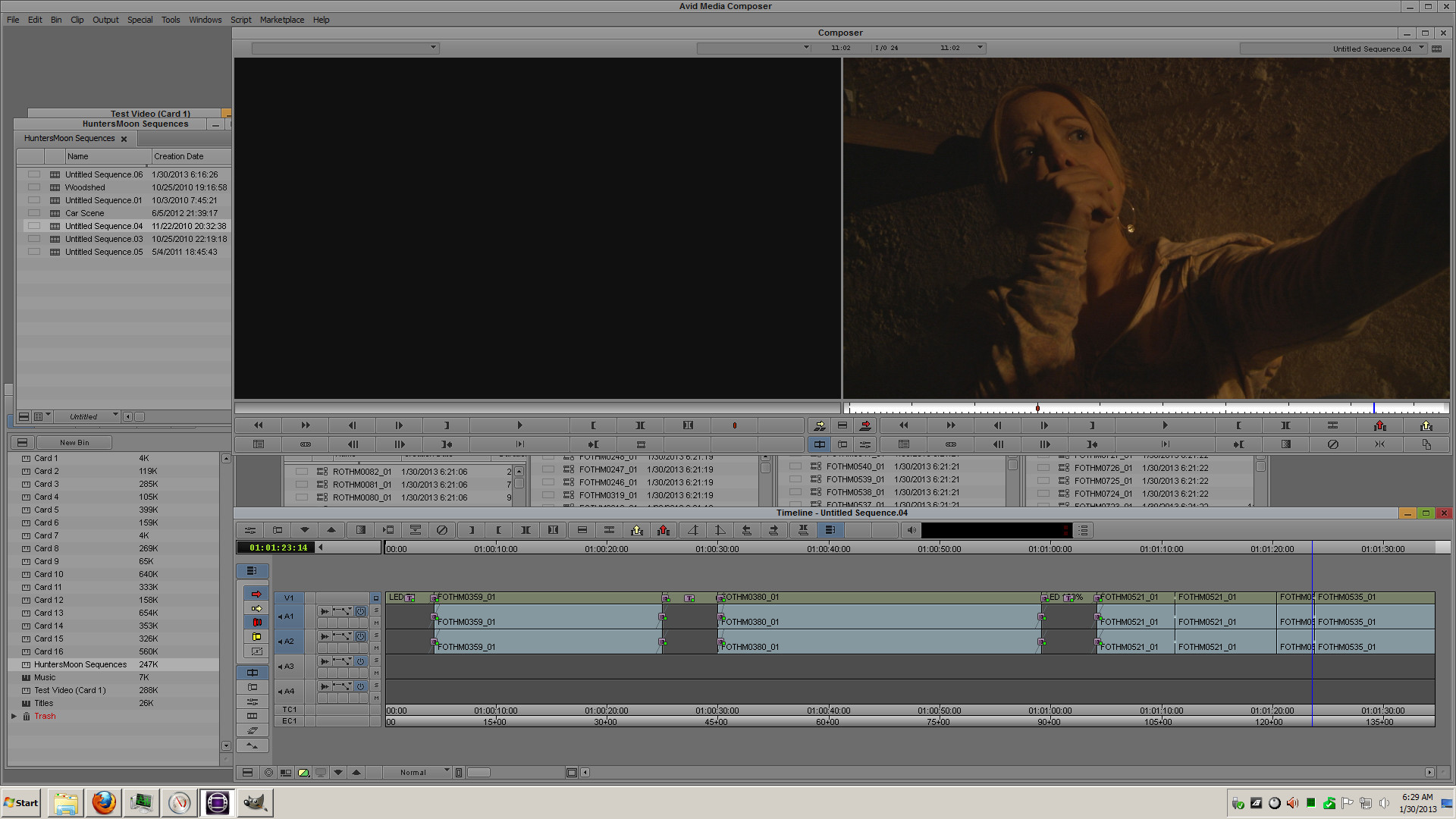Select red Segment Overwrite arrow in Smart Tool
Viewport: 1456px width, 819px height.
pos(256,594)
